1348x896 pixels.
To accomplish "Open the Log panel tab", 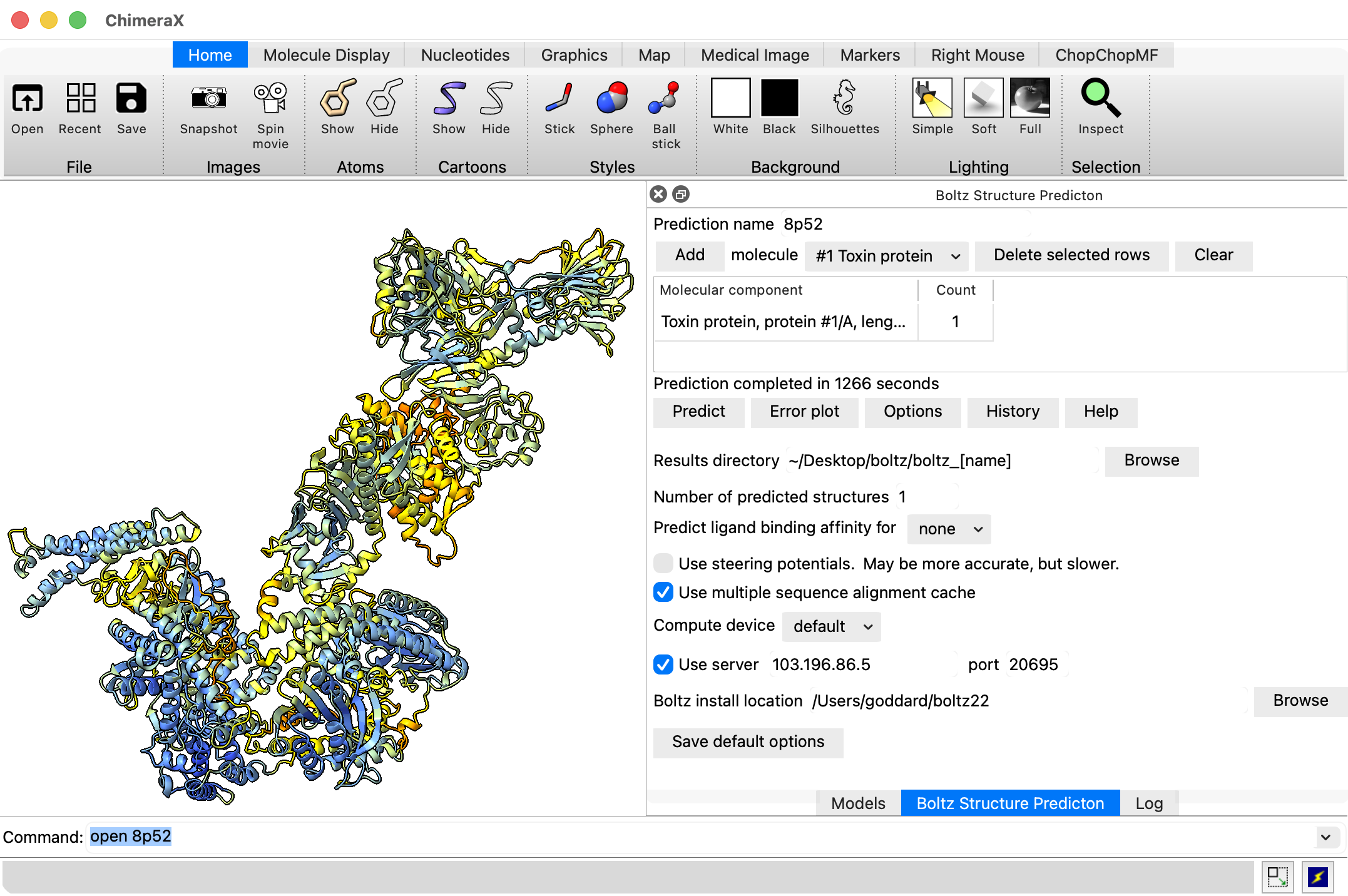I will tap(1149, 803).
